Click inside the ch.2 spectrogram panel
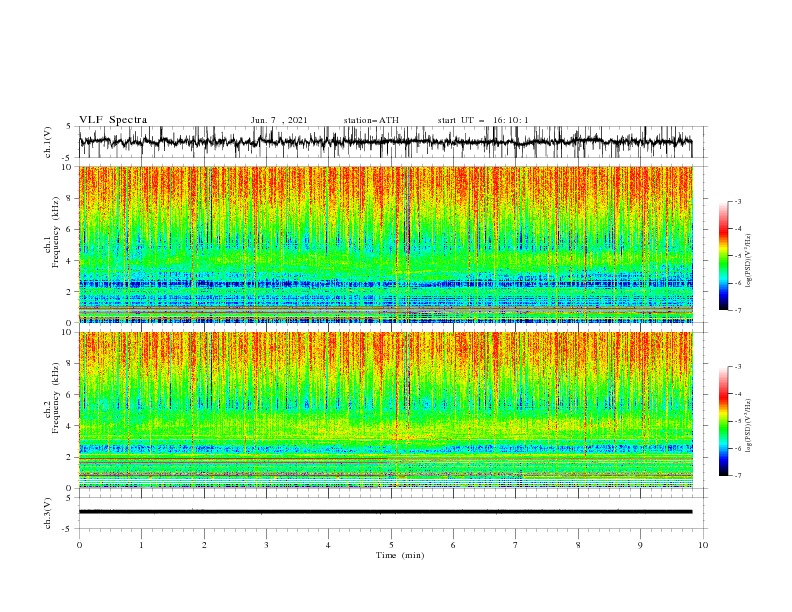 pos(386,410)
